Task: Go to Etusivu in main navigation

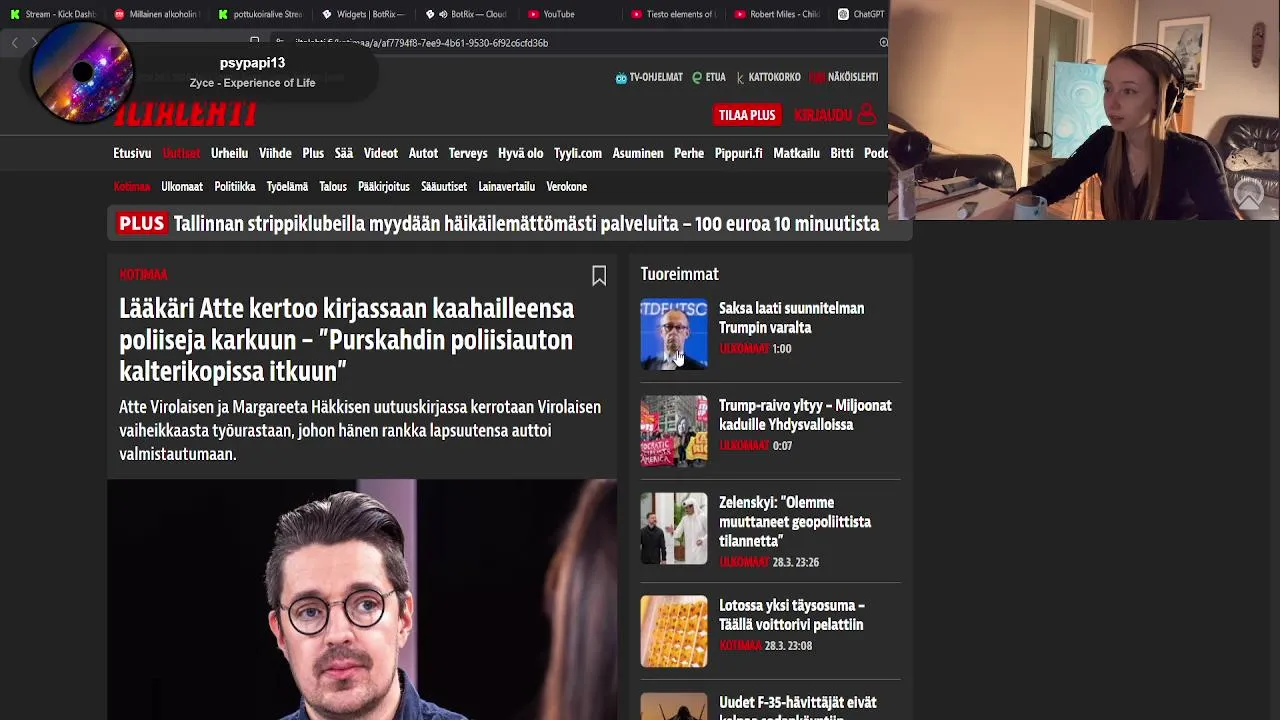Action: 132,153
